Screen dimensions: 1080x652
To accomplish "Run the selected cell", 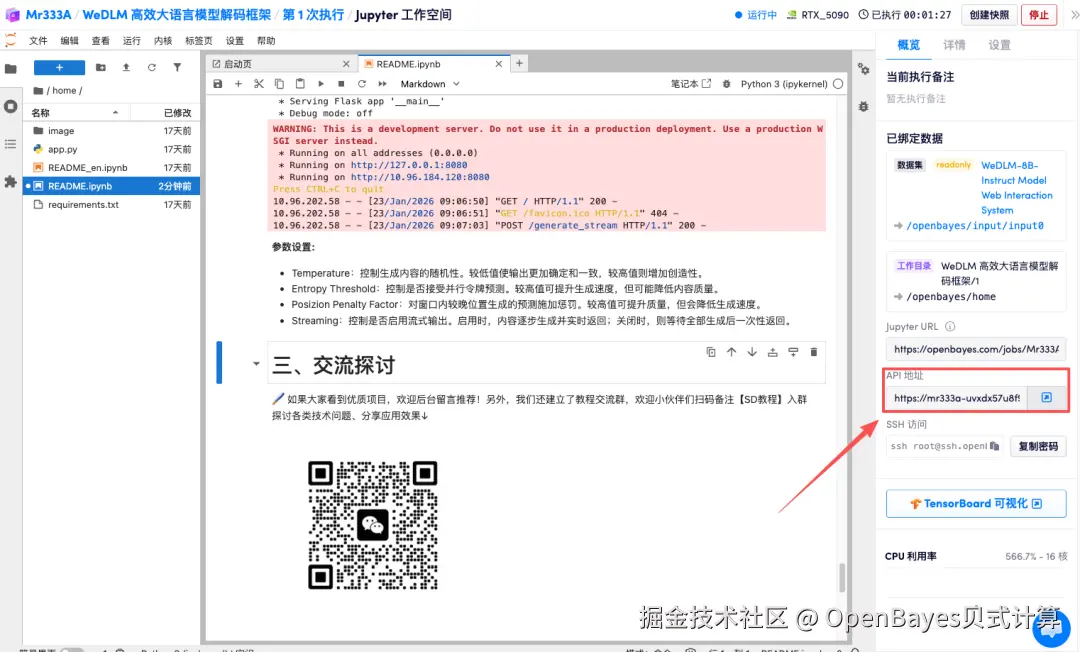I will point(321,84).
